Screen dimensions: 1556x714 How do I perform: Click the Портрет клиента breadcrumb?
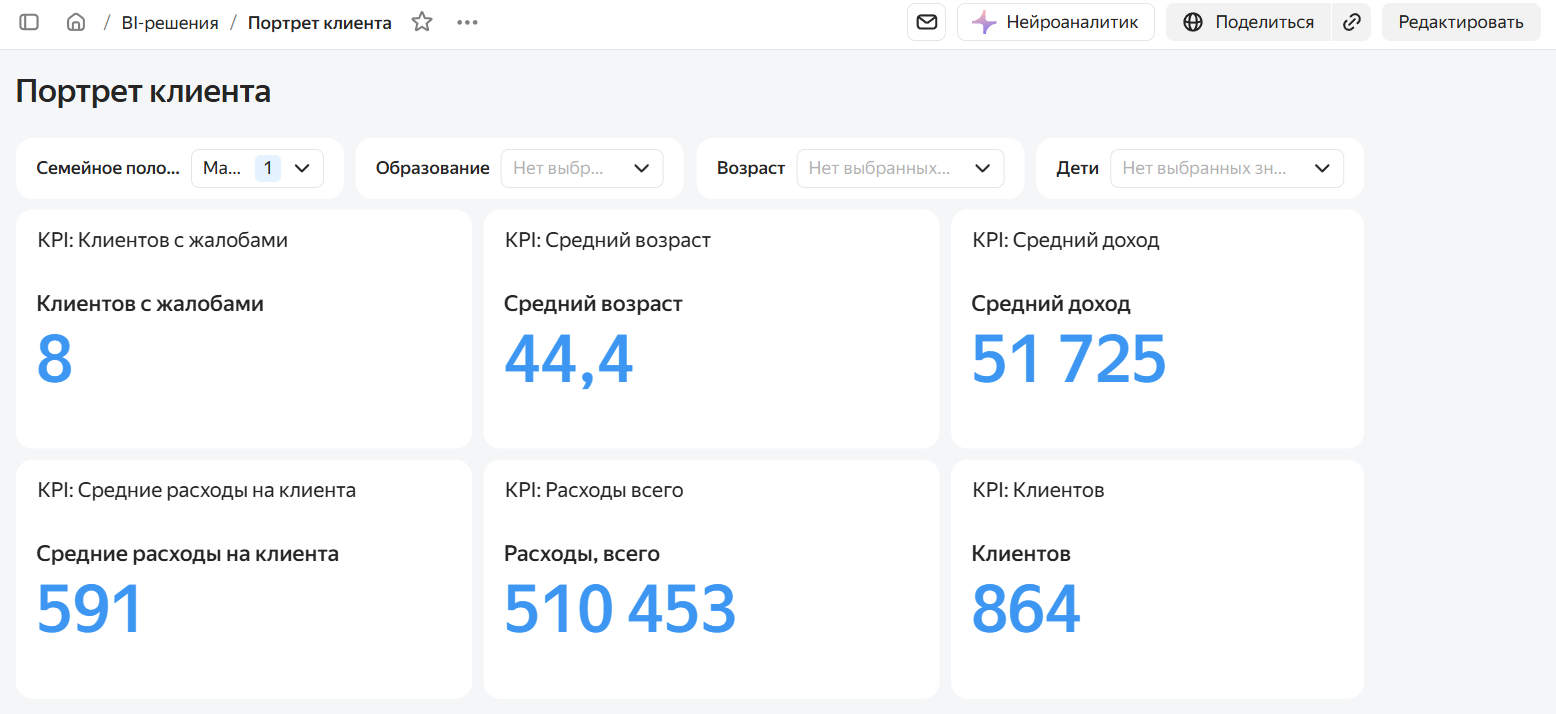click(320, 23)
